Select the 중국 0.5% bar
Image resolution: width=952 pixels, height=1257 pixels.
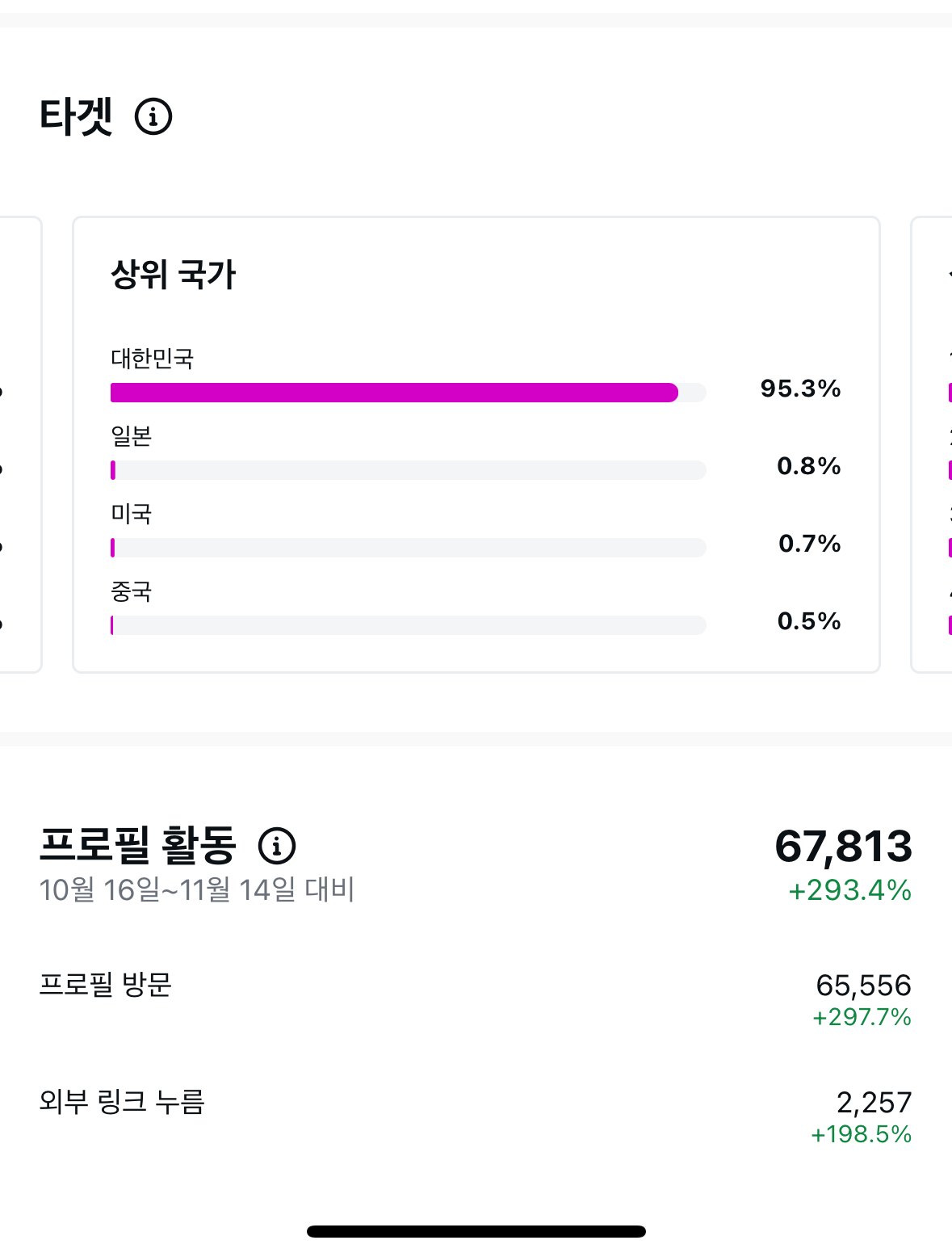408,625
